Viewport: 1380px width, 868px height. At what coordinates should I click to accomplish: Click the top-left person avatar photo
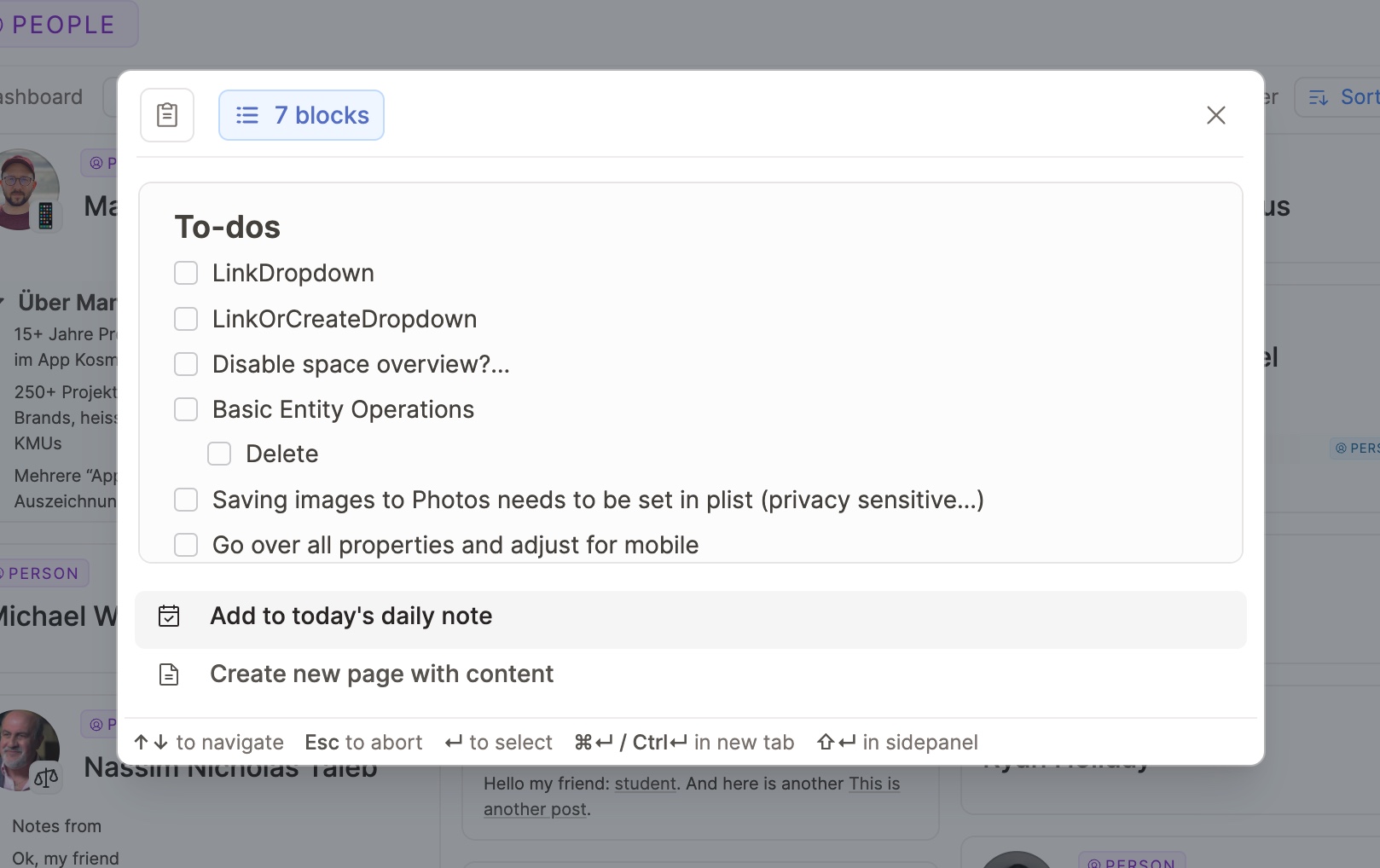pyautogui.click(x=26, y=188)
